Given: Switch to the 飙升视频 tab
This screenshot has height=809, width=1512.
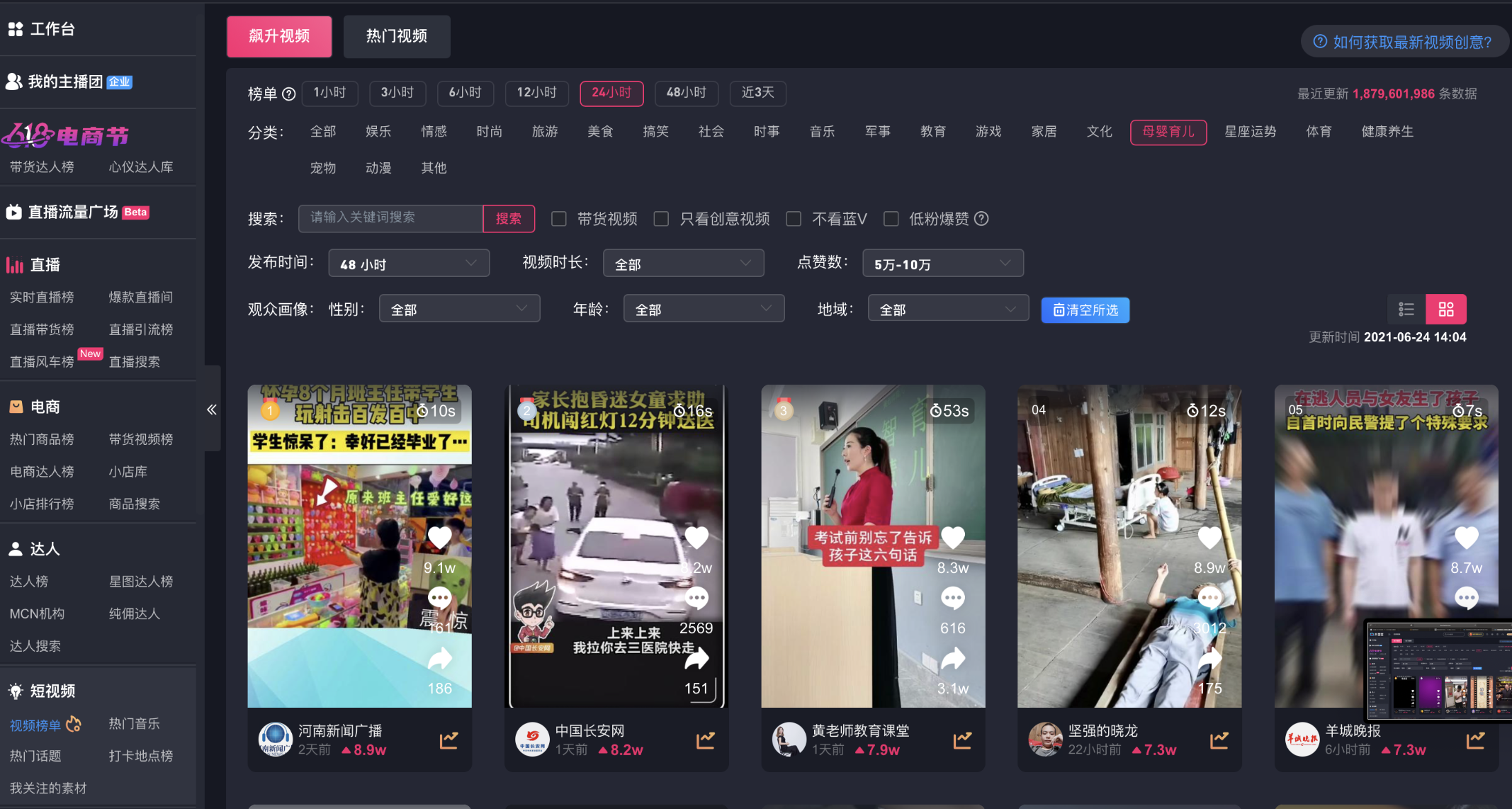Looking at the screenshot, I should (x=279, y=36).
